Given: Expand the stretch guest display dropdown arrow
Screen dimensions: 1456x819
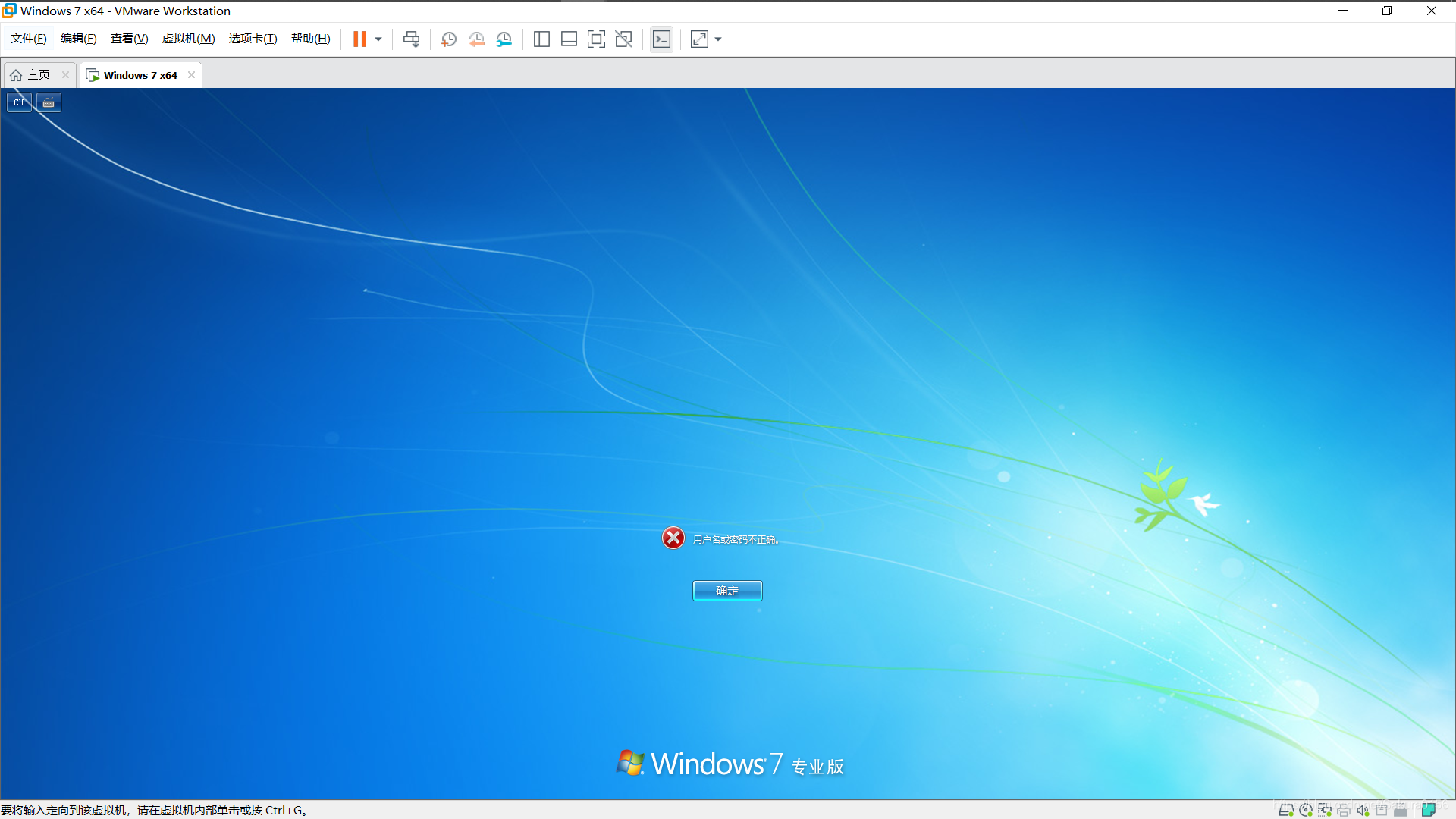Looking at the screenshot, I should click(718, 39).
